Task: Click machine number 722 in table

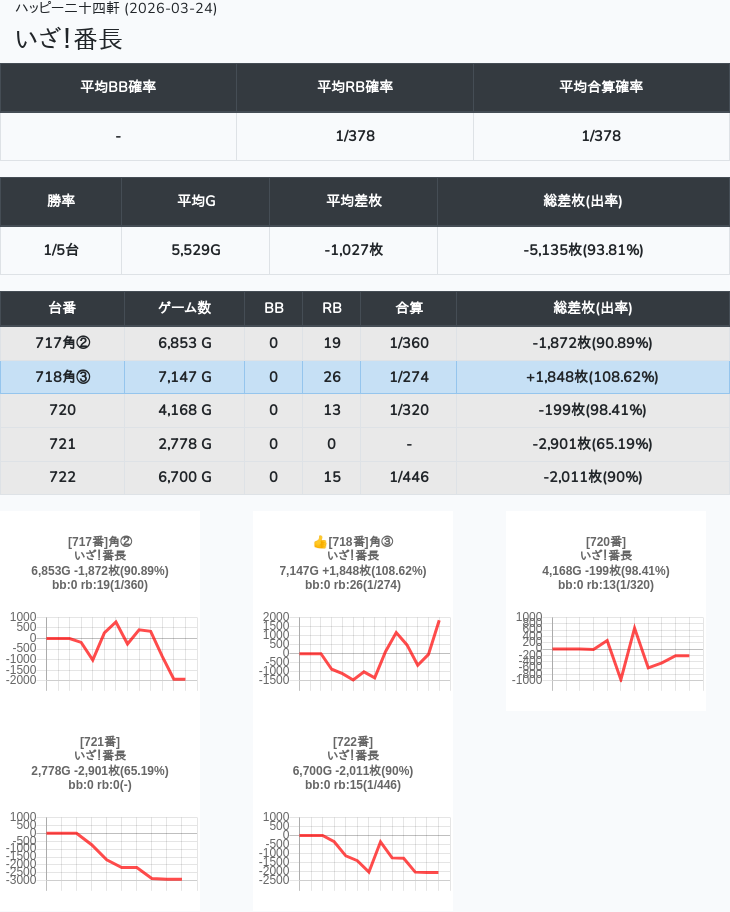Action: click(x=62, y=477)
